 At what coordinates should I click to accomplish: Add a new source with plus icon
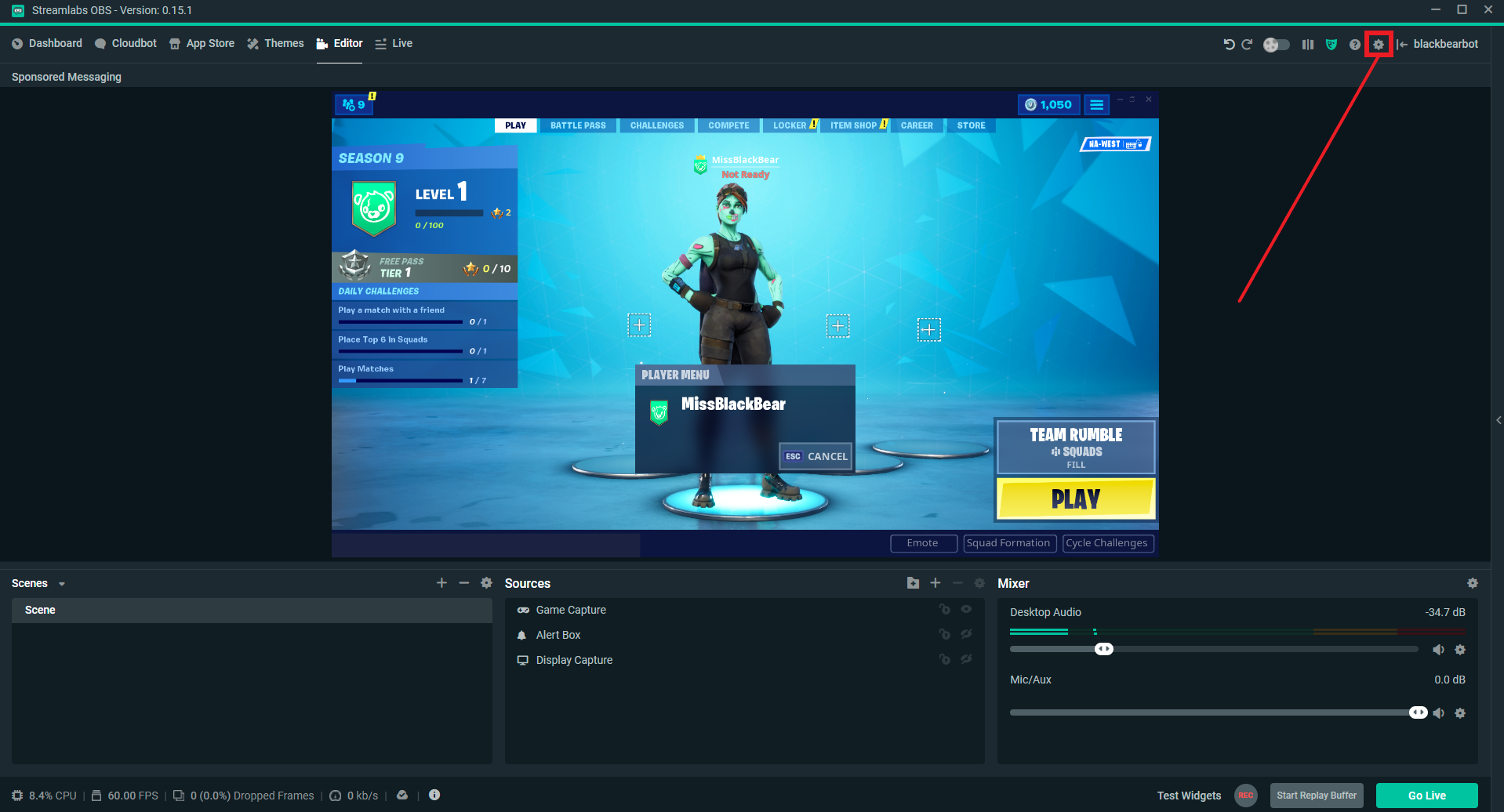935,583
